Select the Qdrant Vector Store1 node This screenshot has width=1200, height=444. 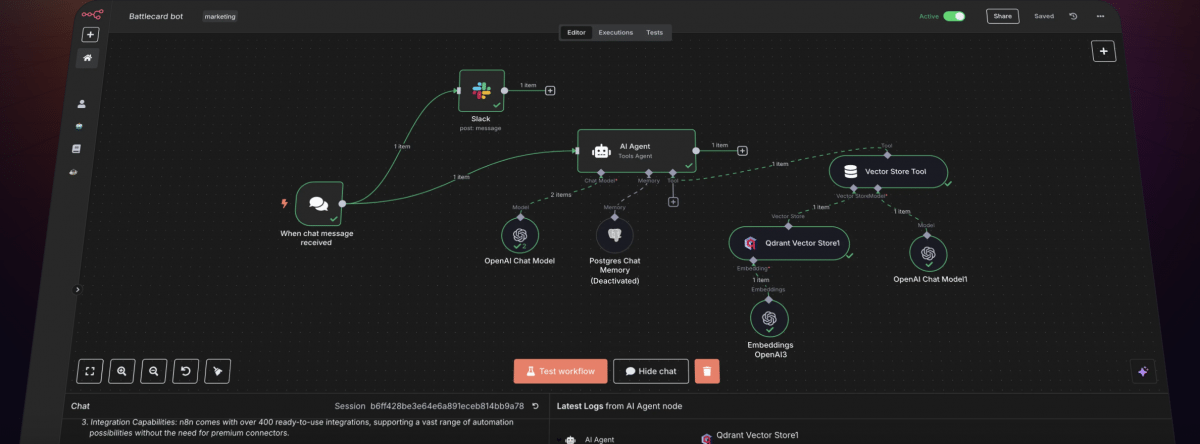788,243
